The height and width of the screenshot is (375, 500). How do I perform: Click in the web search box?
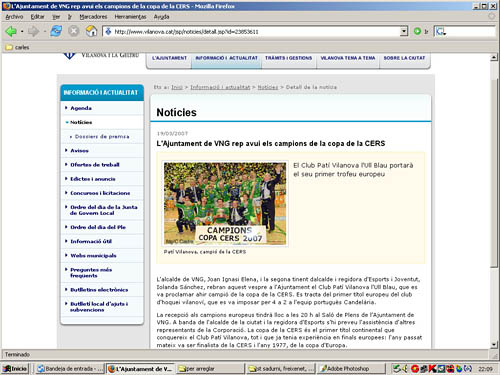470,32
